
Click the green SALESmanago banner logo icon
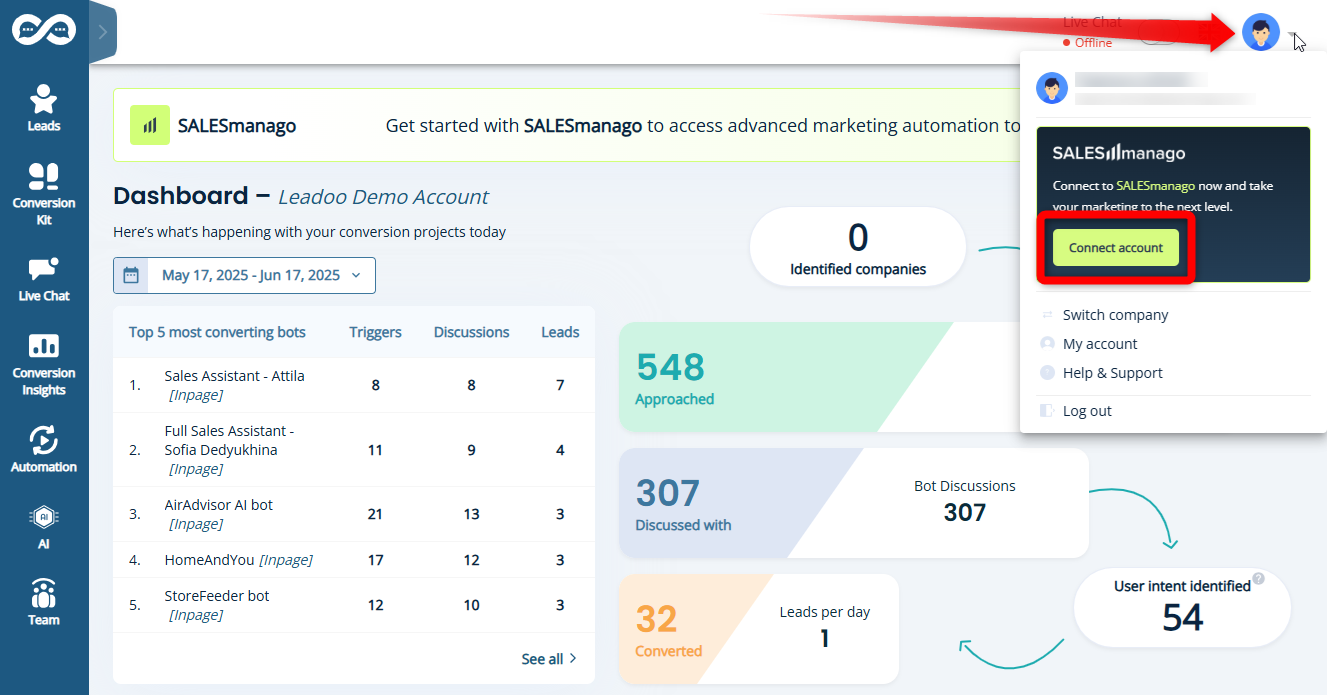(150, 125)
